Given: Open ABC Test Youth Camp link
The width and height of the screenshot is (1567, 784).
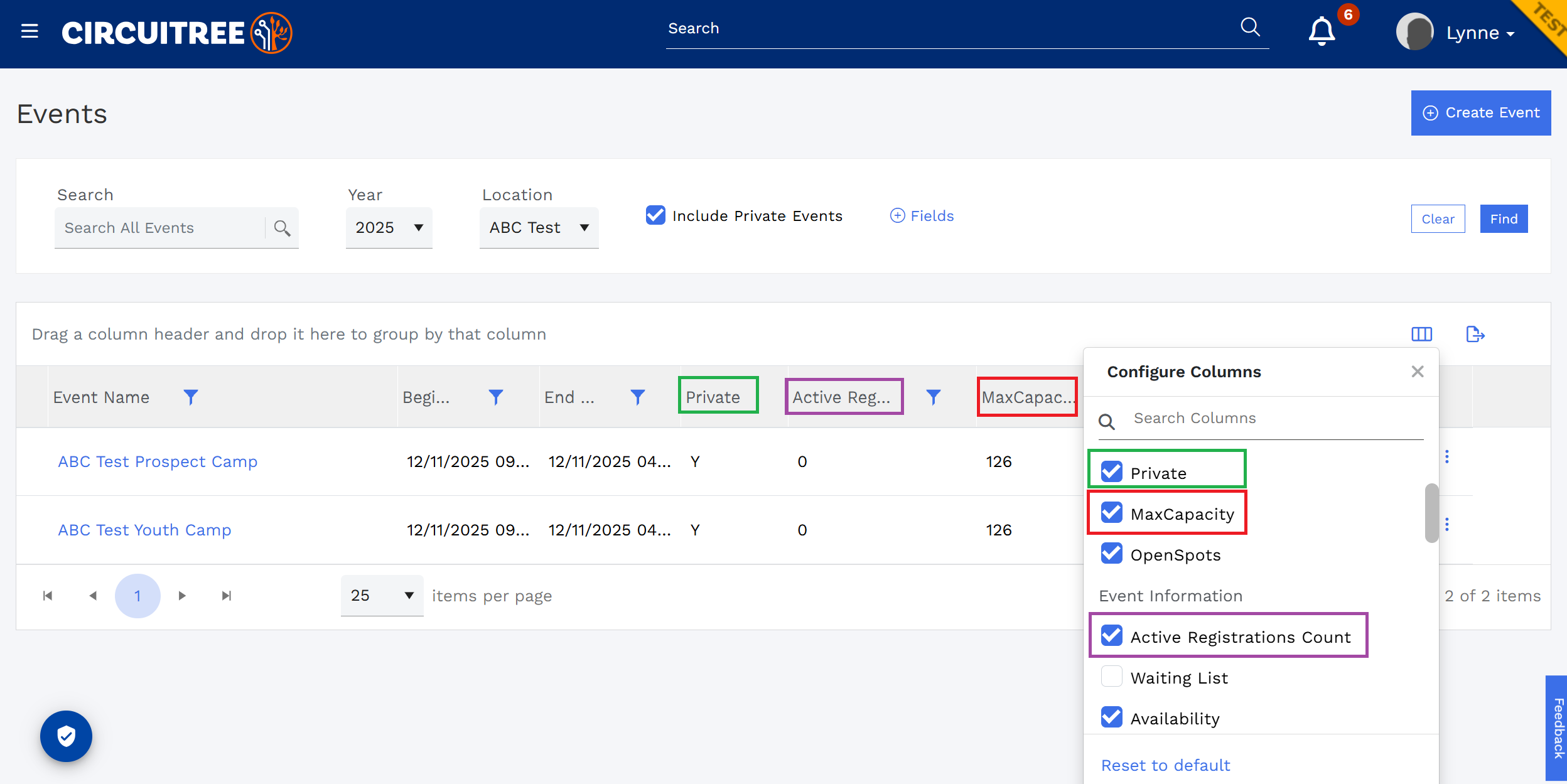Looking at the screenshot, I should (x=144, y=530).
